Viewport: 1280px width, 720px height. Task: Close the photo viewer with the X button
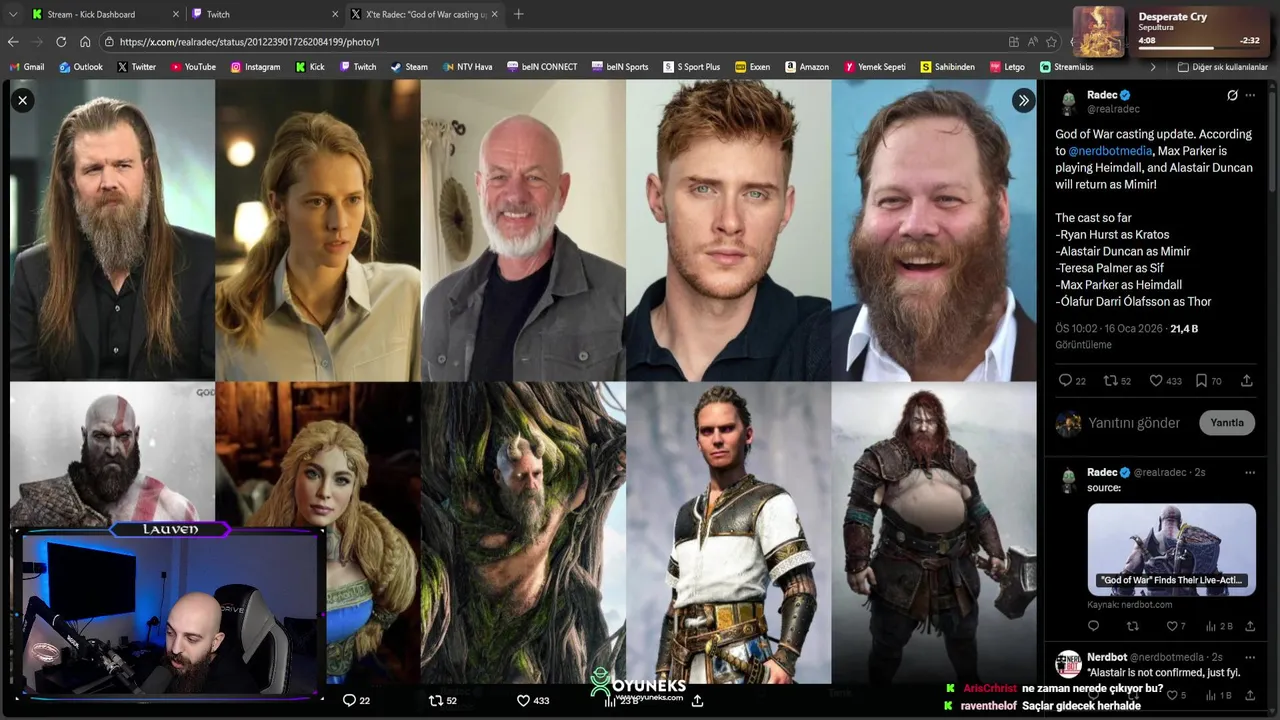coord(22,100)
